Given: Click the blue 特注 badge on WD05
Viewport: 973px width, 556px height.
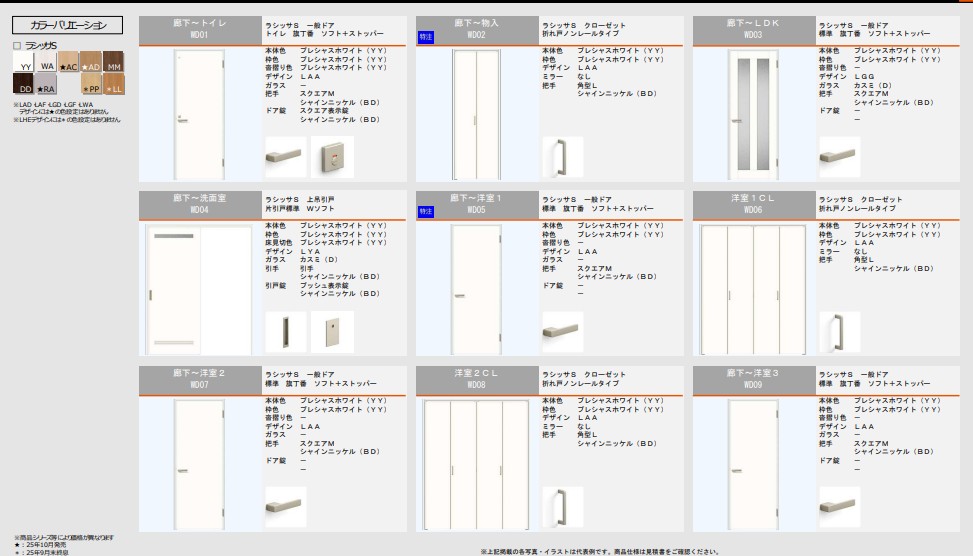Looking at the screenshot, I should [x=425, y=212].
